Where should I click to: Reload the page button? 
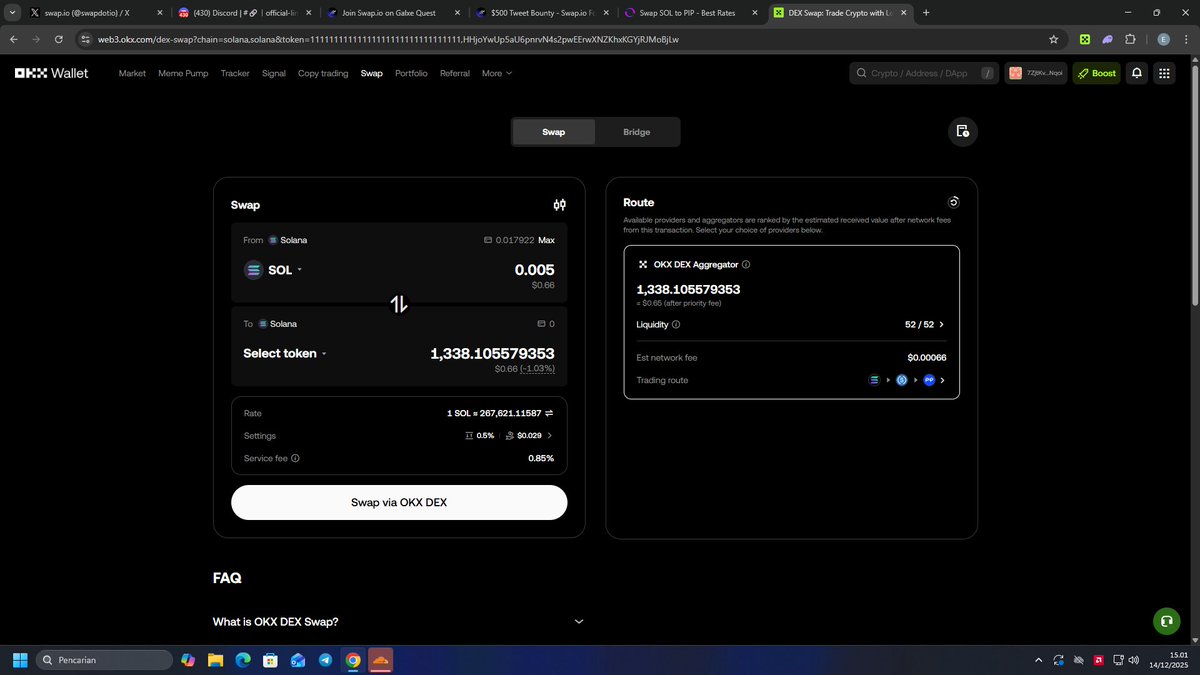point(59,40)
